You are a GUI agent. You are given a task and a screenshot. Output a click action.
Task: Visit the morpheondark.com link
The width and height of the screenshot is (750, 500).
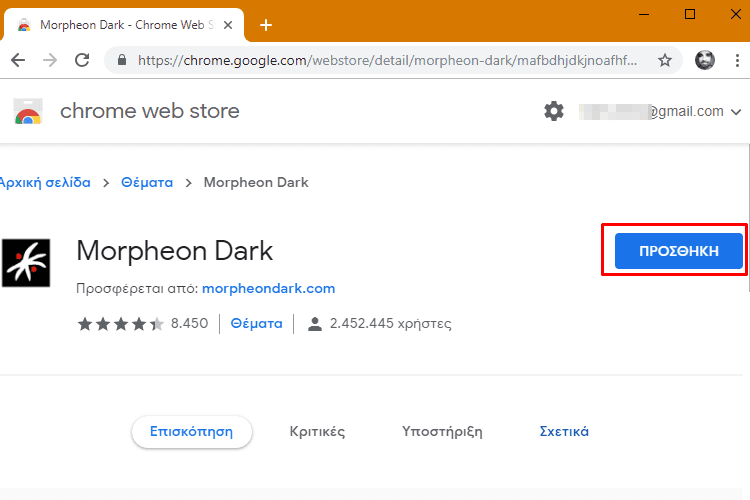point(268,289)
